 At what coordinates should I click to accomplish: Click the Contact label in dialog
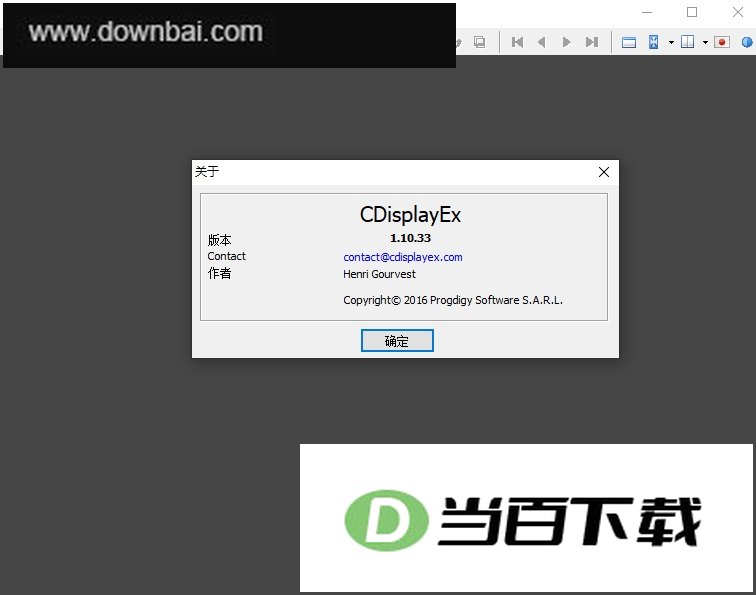pyautogui.click(x=226, y=256)
